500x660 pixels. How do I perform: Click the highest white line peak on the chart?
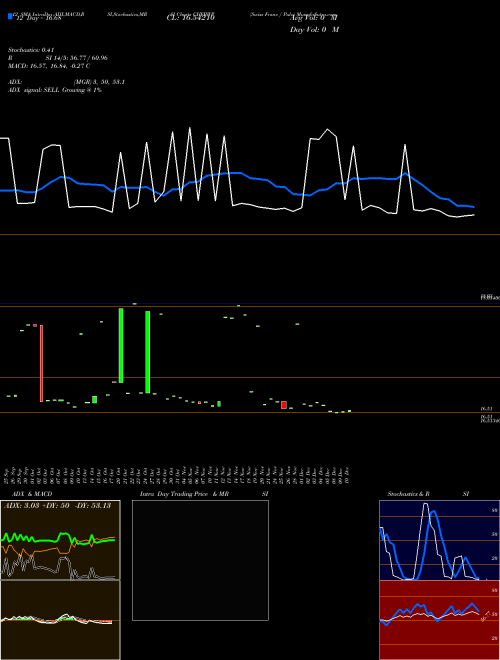point(189,128)
